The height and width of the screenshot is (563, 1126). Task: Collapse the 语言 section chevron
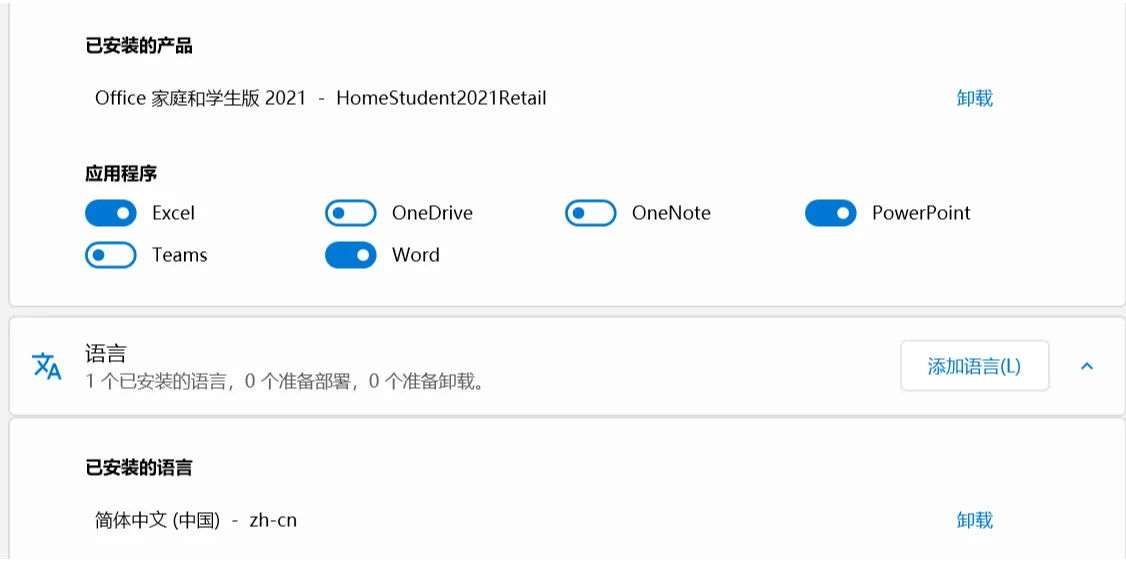pos(1087,366)
